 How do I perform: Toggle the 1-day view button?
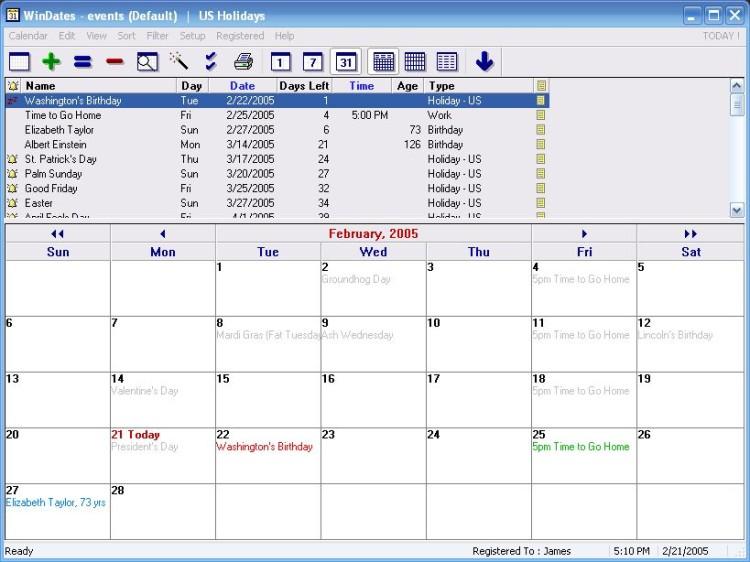point(281,62)
